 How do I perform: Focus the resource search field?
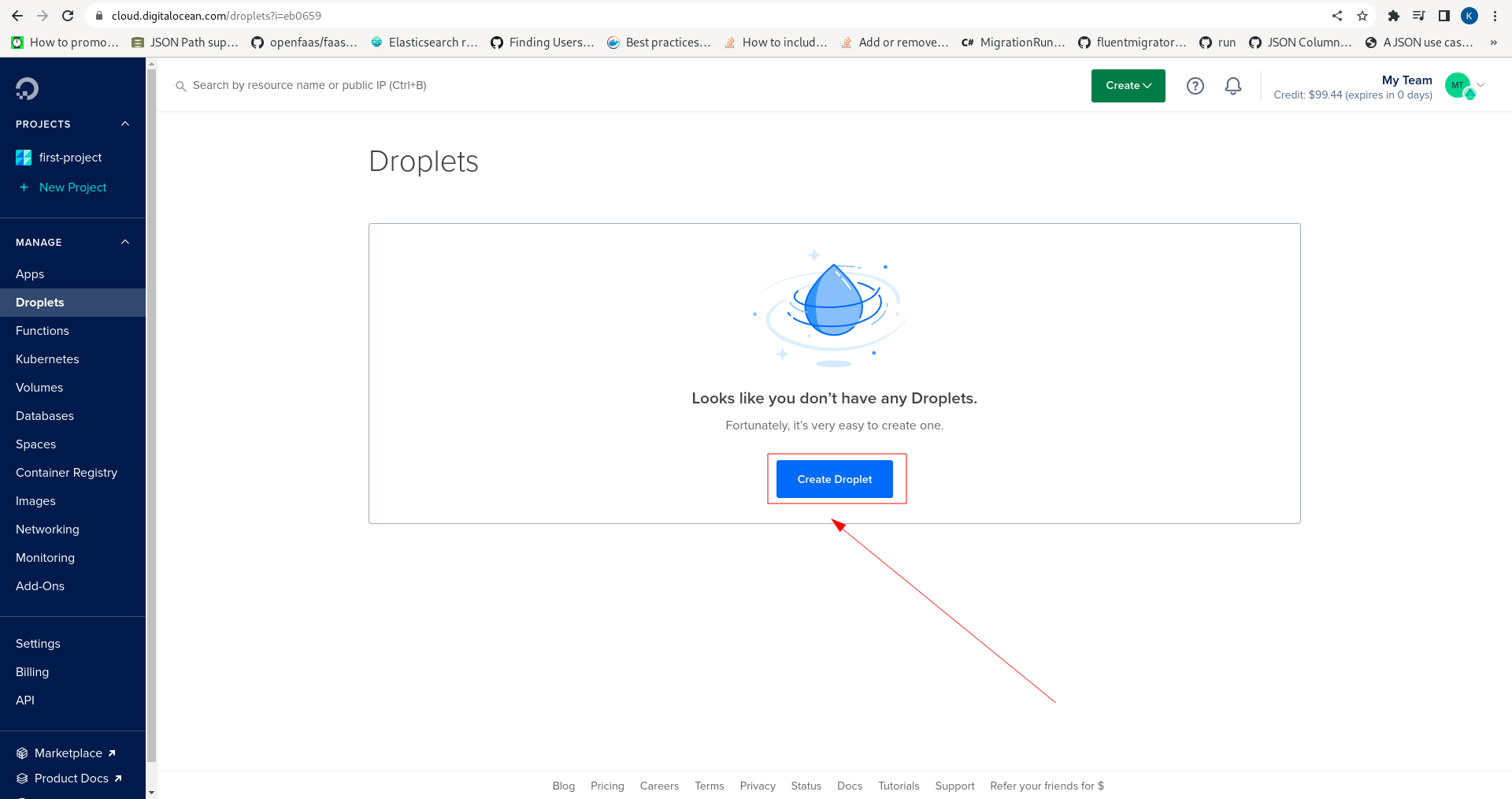coord(309,86)
